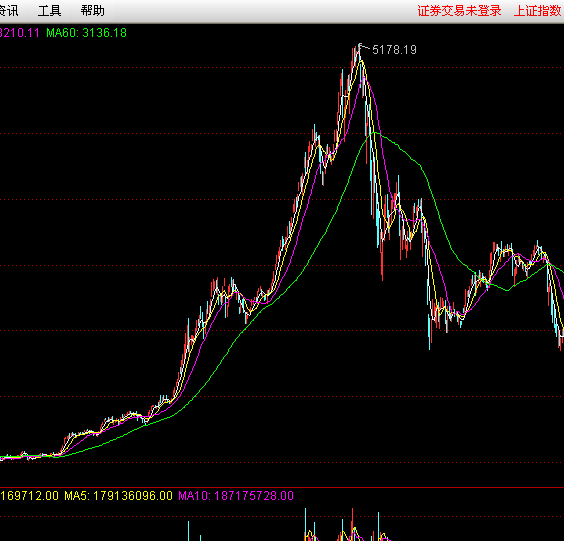Click the 3210.11 moving average value
The width and height of the screenshot is (564, 541).
tap(19, 33)
